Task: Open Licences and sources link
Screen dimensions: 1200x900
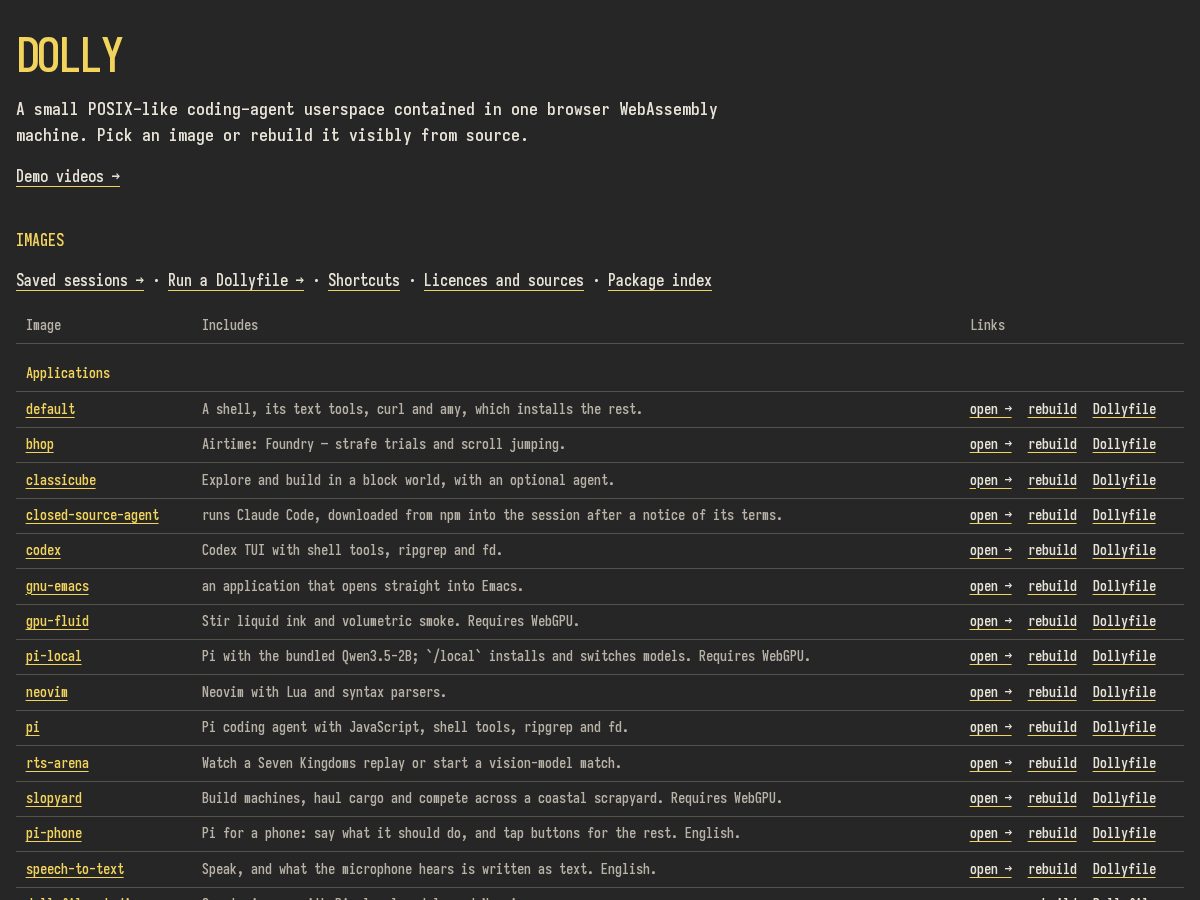Action: click(504, 280)
